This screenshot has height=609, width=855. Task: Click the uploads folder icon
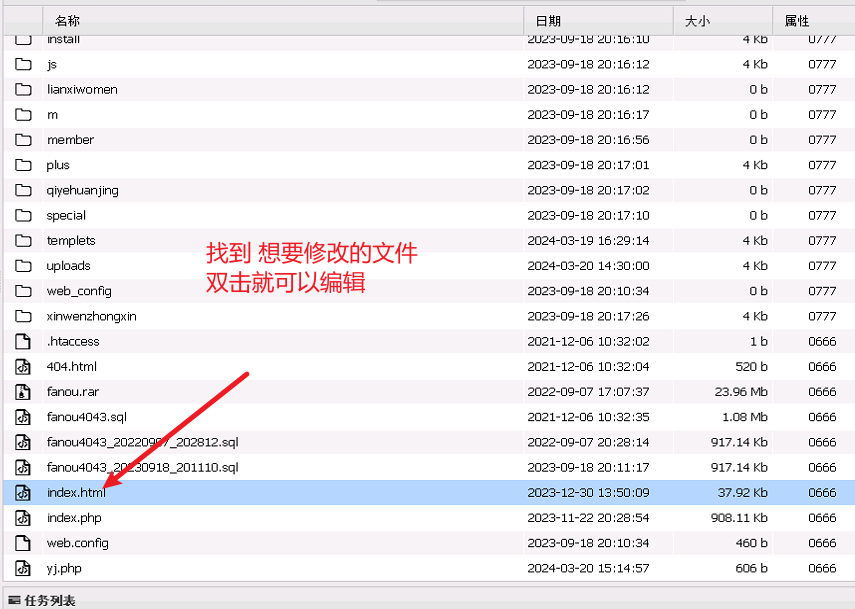(x=24, y=266)
